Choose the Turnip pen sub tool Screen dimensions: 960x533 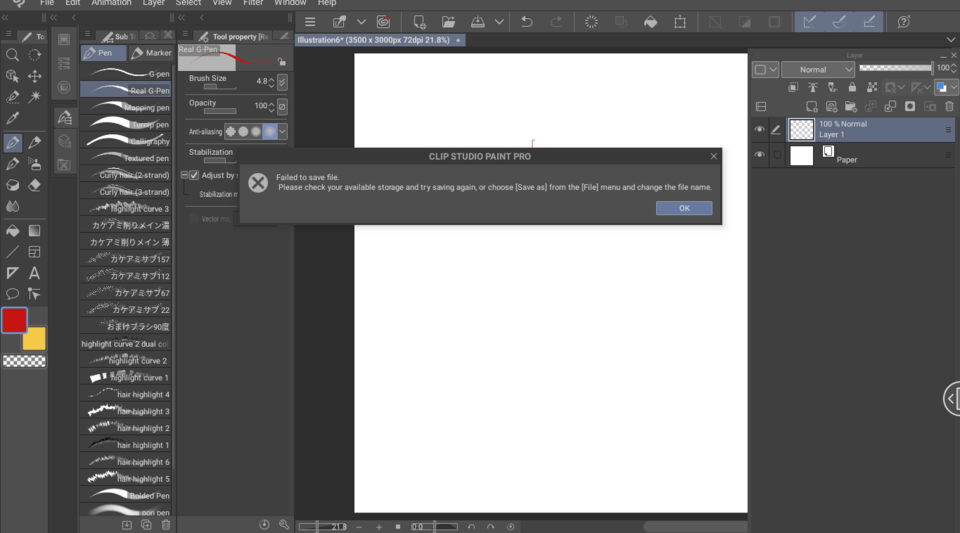click(127, 124)
